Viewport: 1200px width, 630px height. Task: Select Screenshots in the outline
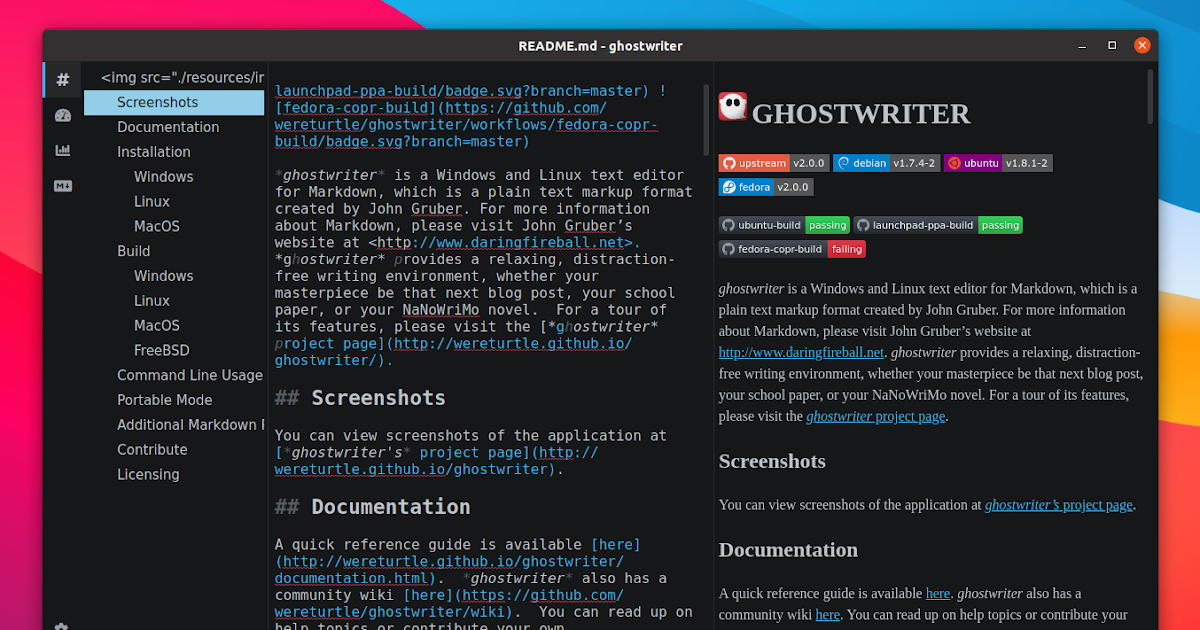pos(174,102)
